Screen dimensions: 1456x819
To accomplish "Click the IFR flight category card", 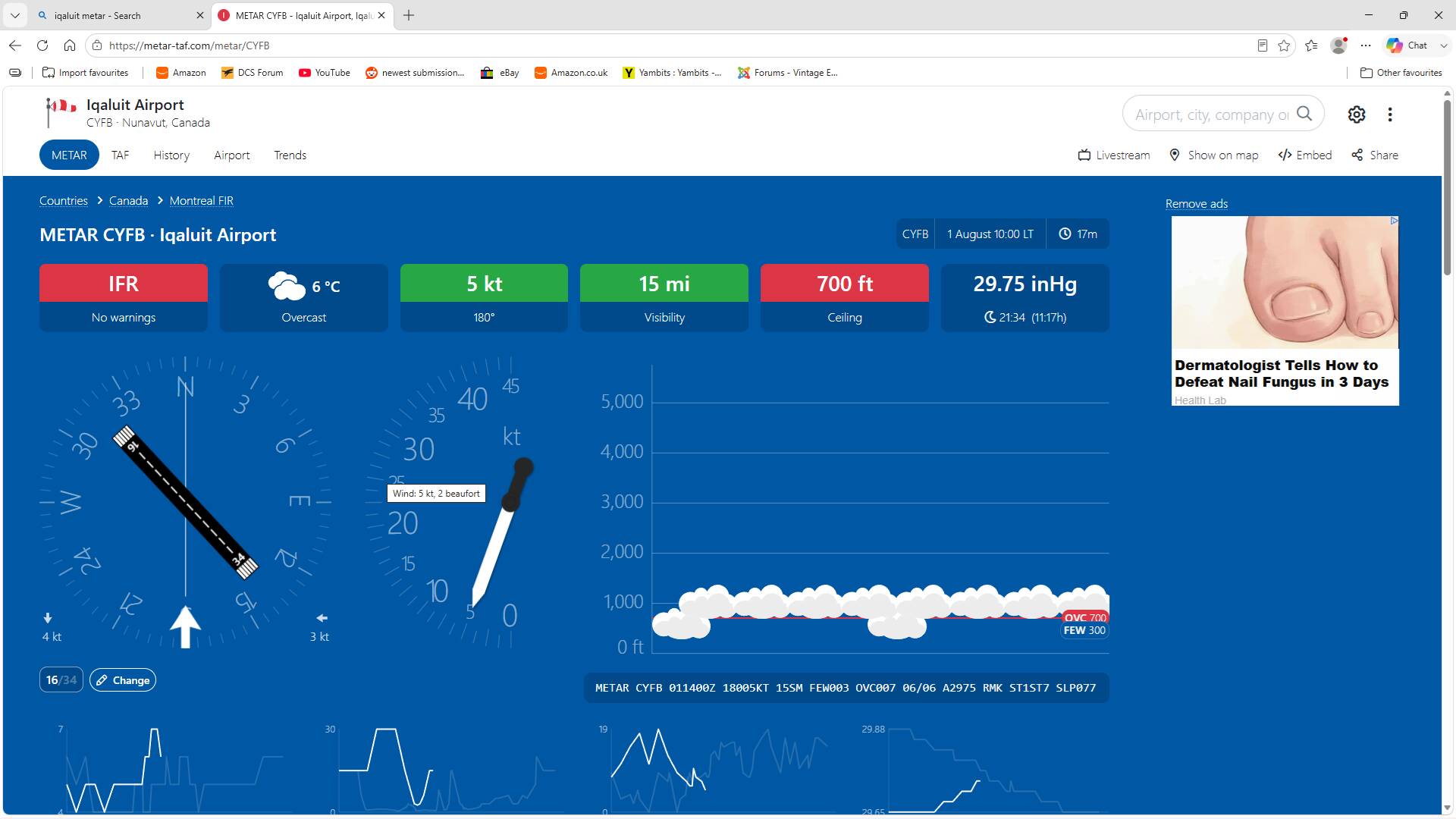I will point(124,297).
